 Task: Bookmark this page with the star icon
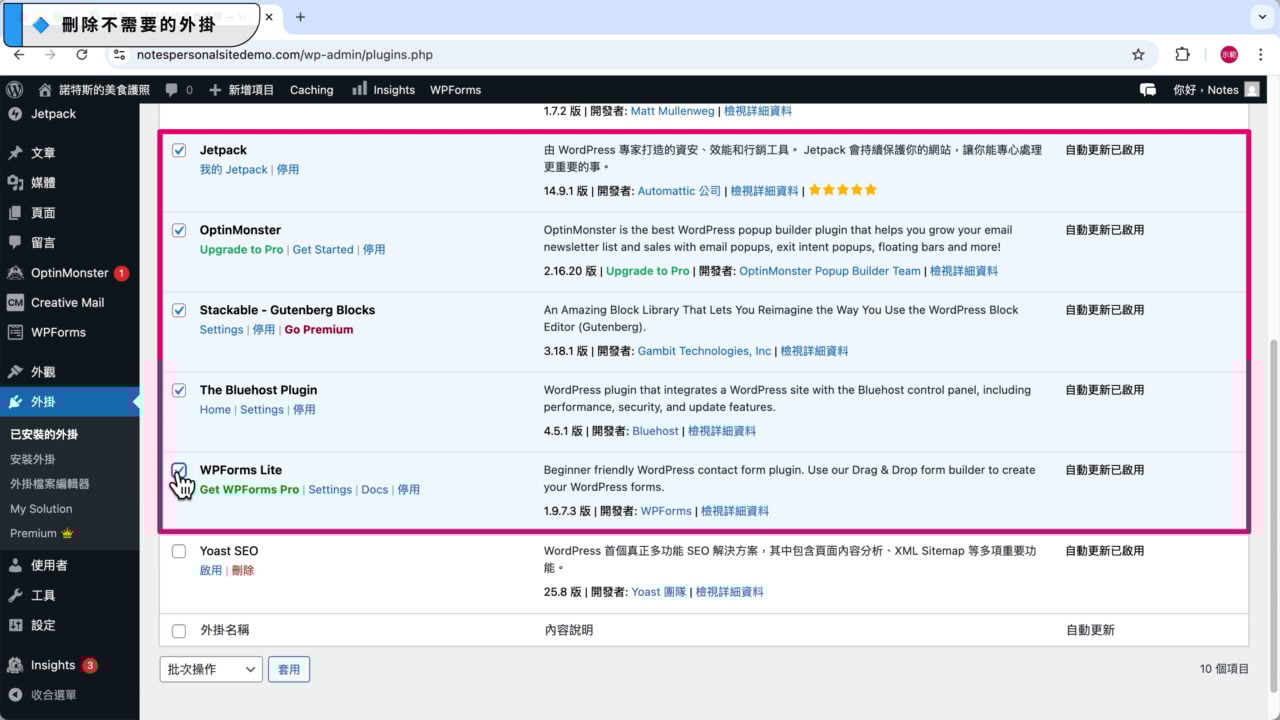pyautogui.click(x=1138, y=55)
